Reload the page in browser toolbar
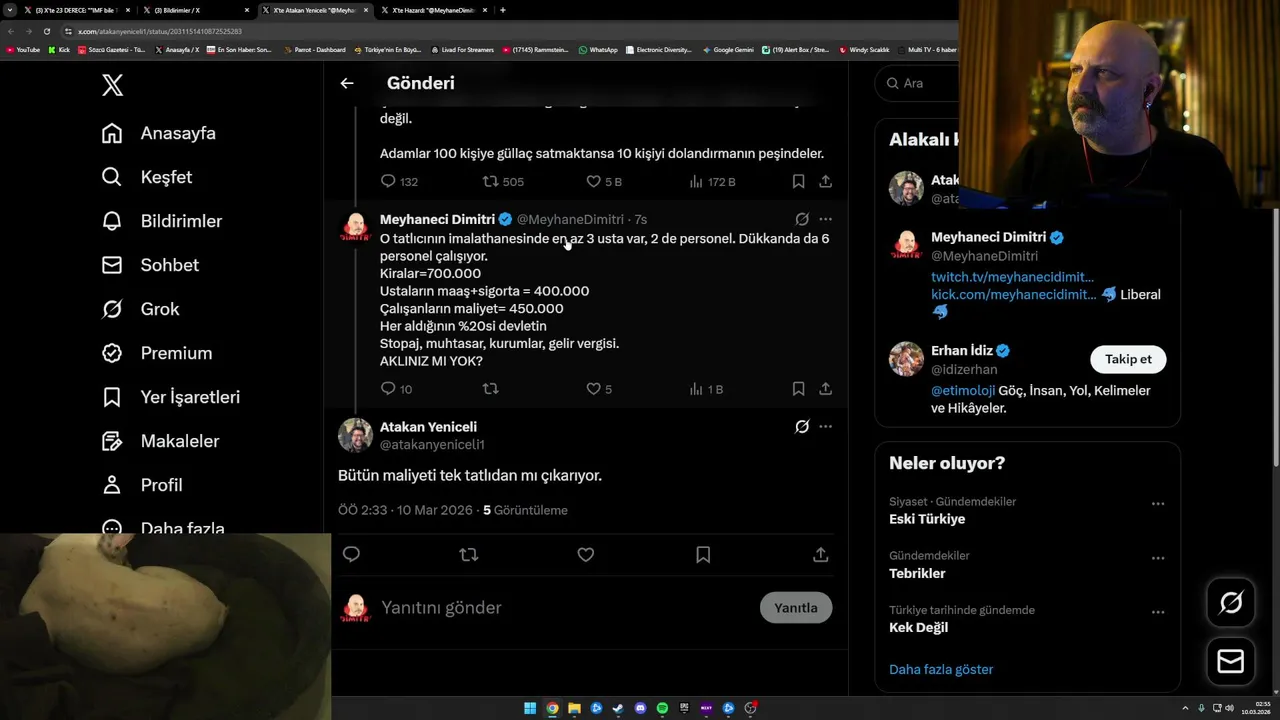Screen dimensions: 1280x720 [46, 31]
